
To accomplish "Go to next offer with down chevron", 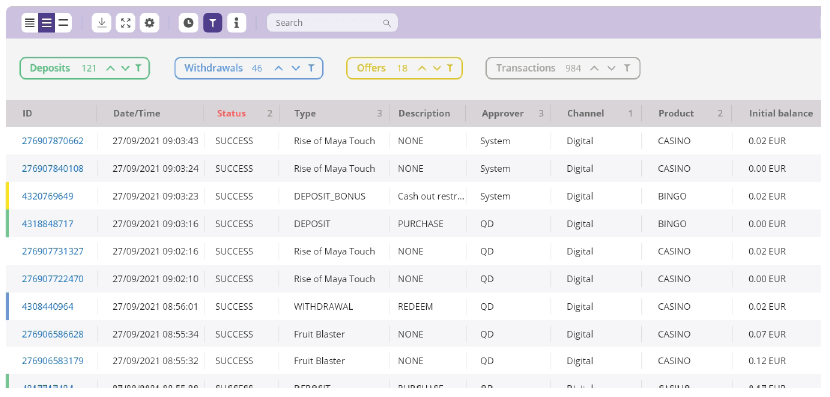I will pos(437,68).
